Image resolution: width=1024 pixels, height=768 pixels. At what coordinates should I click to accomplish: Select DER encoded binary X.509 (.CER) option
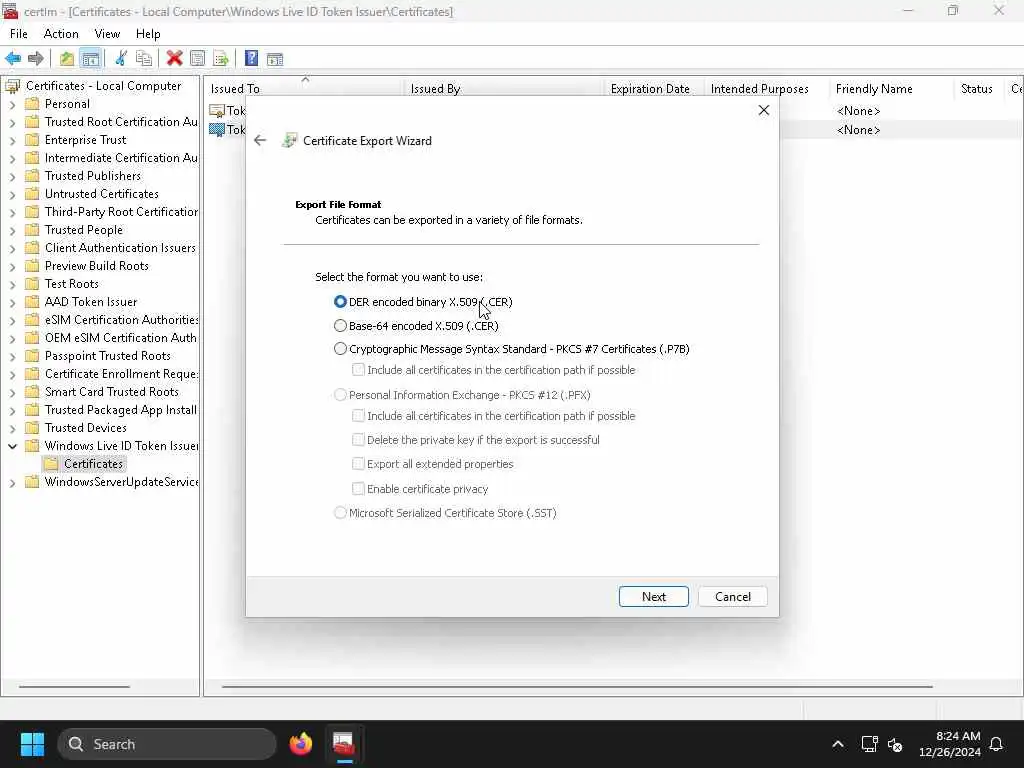(x=340, y=302)
